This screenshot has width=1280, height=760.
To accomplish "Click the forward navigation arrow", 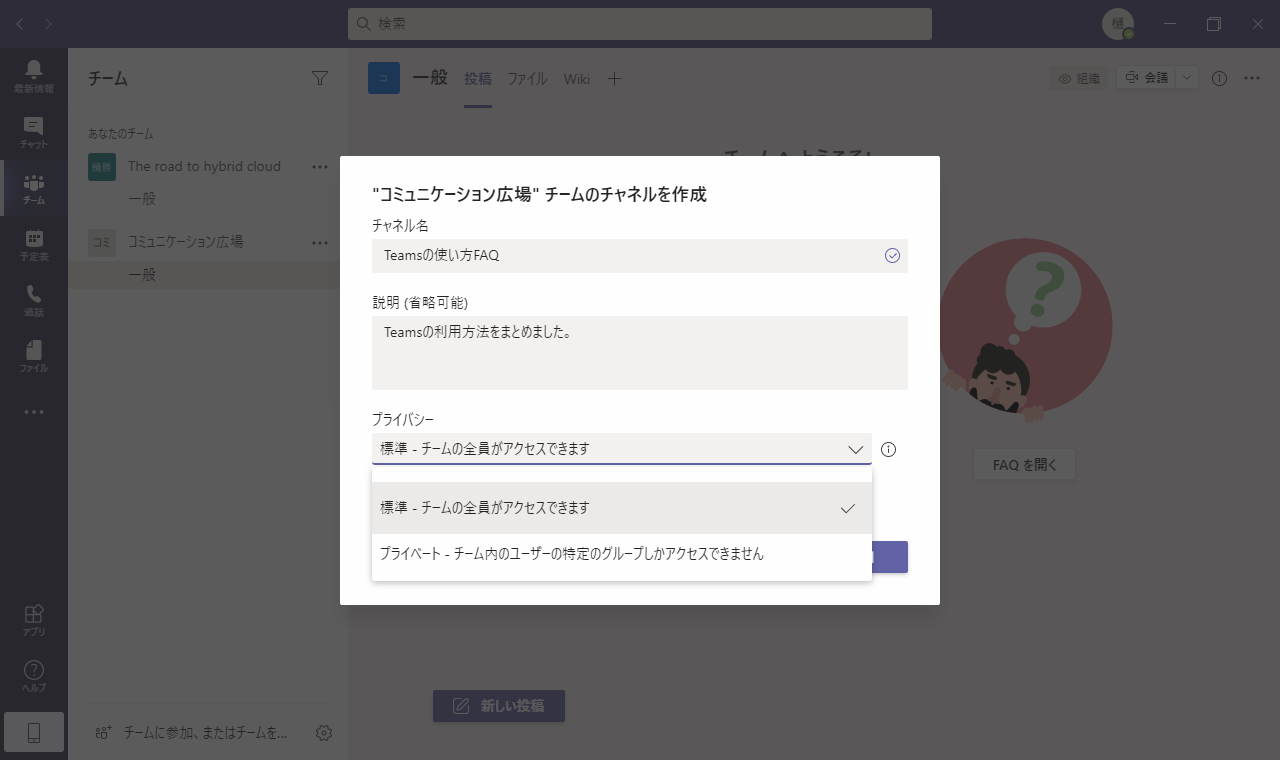I will (49, 24).
